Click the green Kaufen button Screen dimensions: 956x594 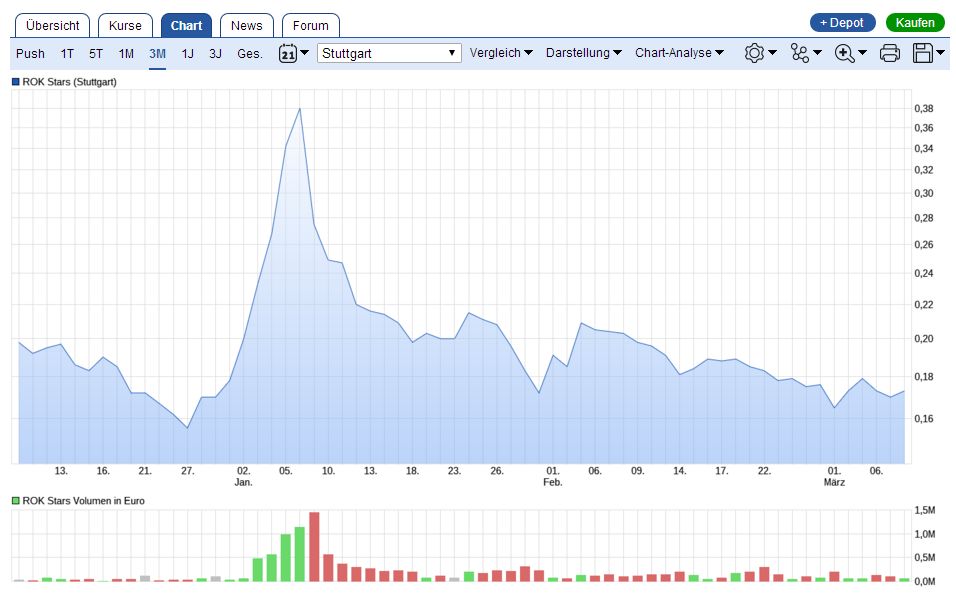(x=915, y=23)
